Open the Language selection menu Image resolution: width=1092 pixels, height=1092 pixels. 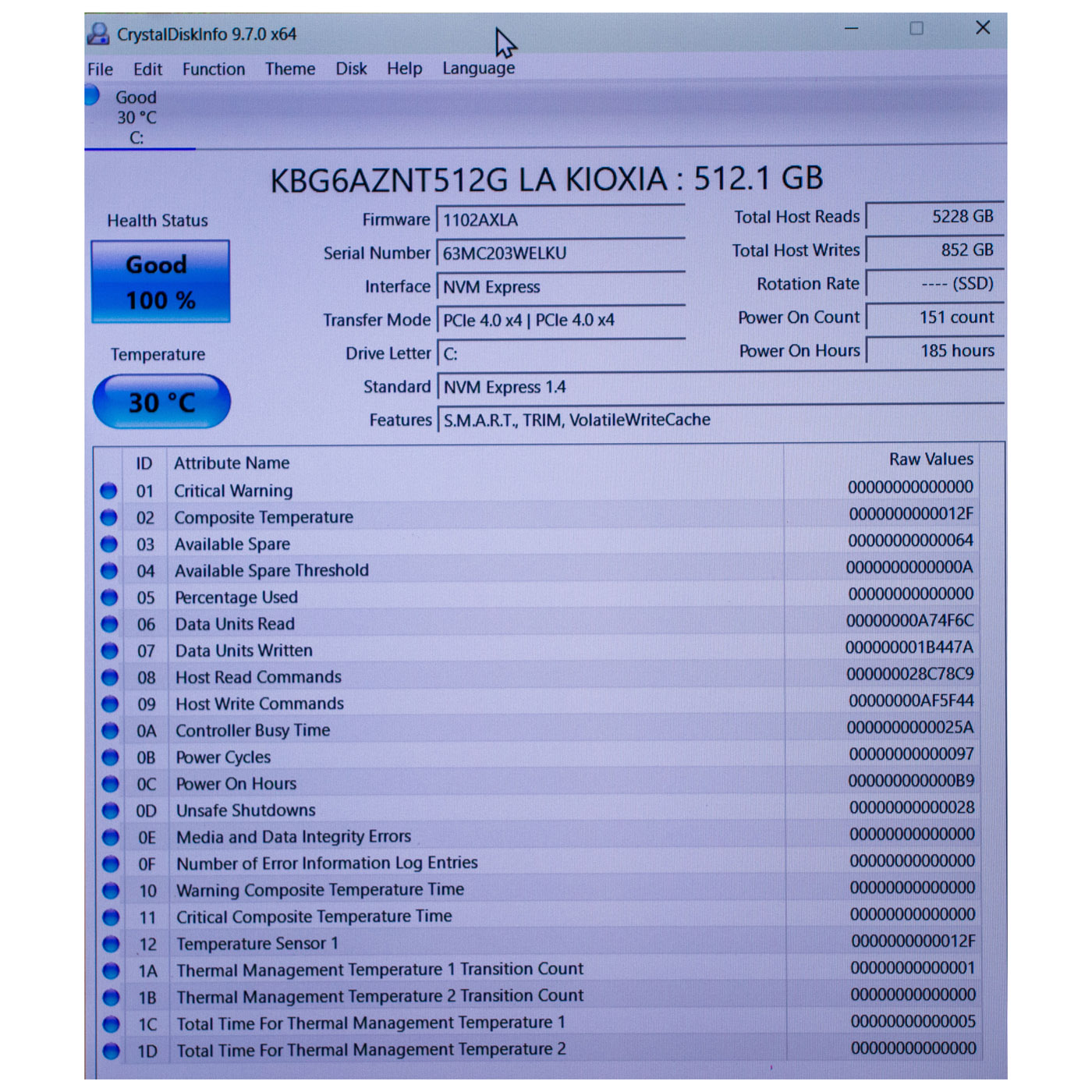click(477, 69)
